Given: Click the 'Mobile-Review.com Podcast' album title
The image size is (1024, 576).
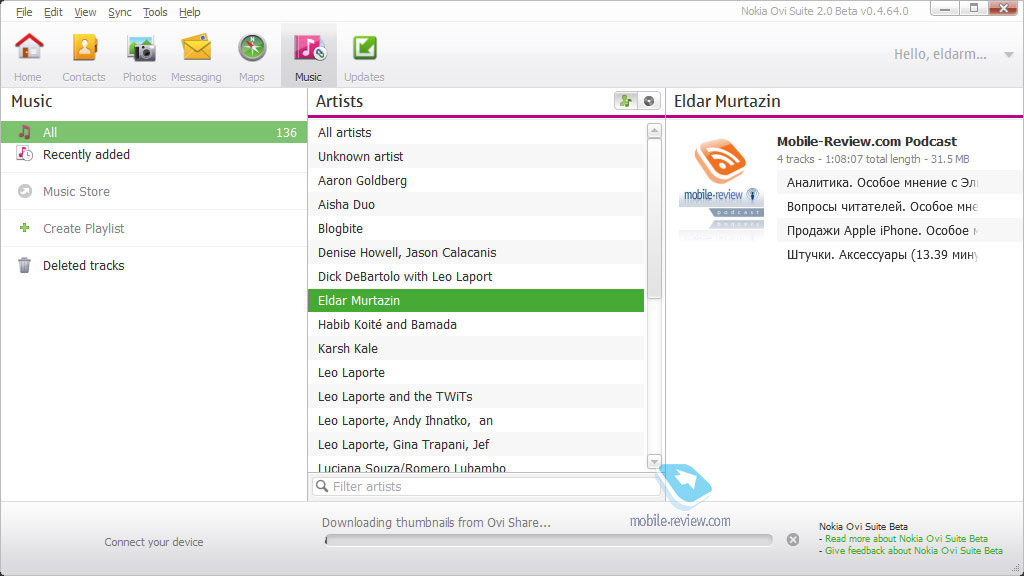Looking at the screenshot, I should (867, 142).
